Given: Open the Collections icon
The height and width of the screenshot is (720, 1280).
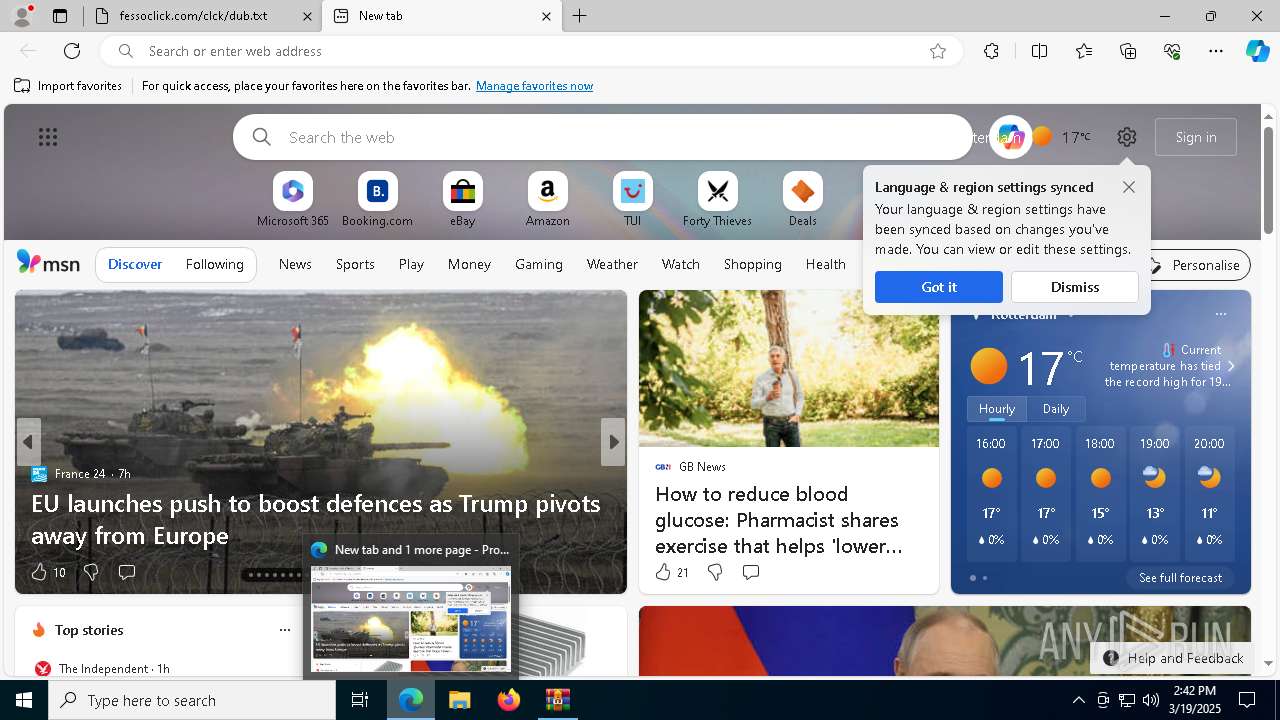Looking at the screenshot, I should pyautogui.click(x=1128, y=51).
